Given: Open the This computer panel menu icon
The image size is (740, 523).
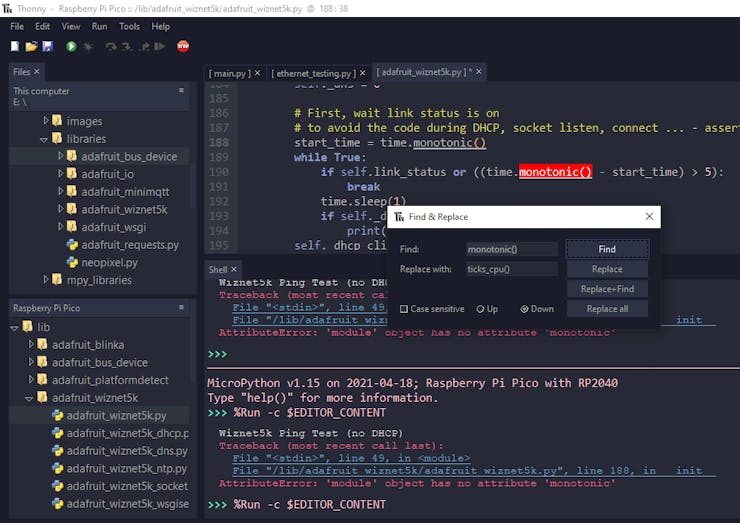Looking at the screenshot, I should 182,90.
